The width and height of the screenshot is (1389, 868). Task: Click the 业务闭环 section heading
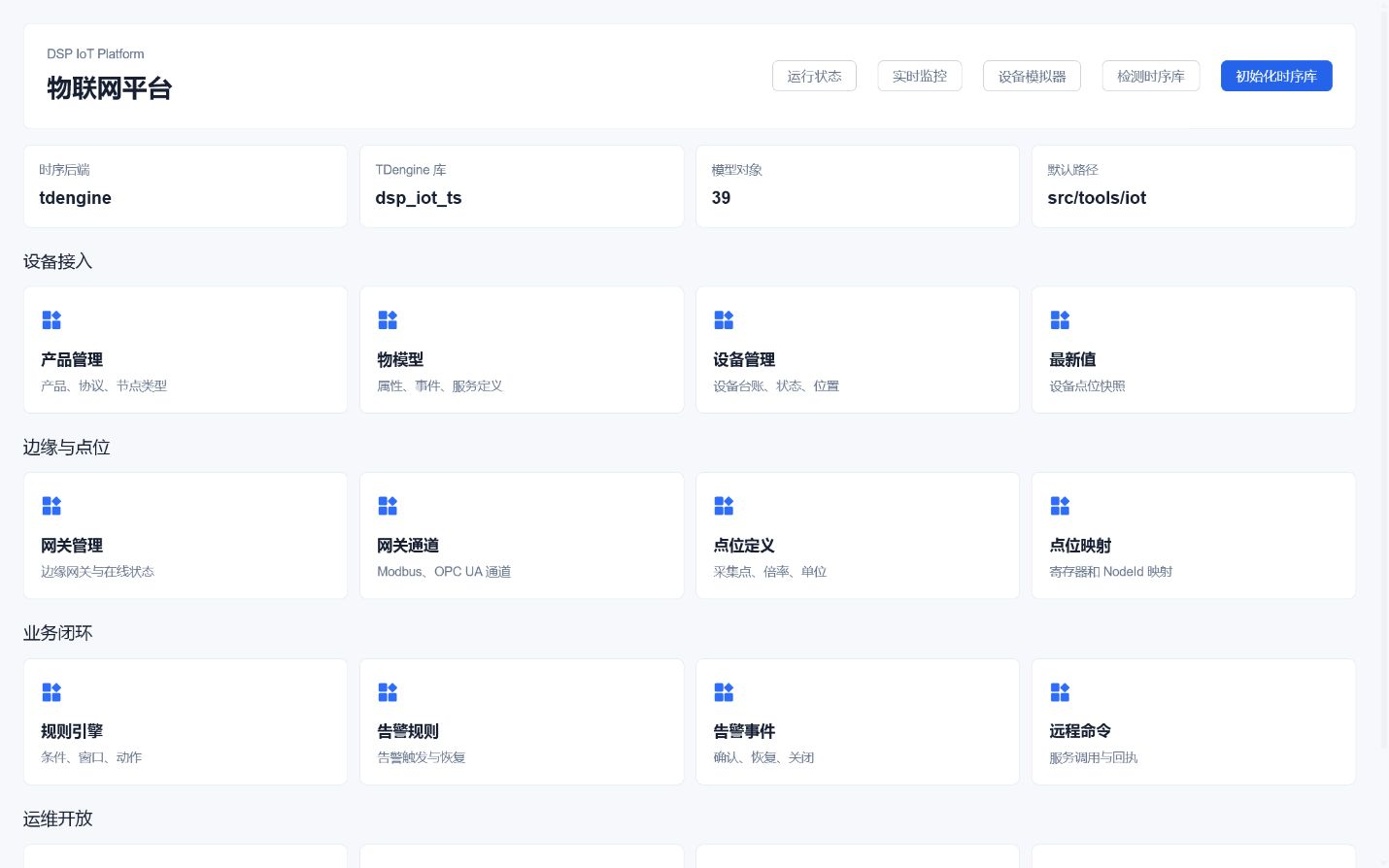pos(58,633)
